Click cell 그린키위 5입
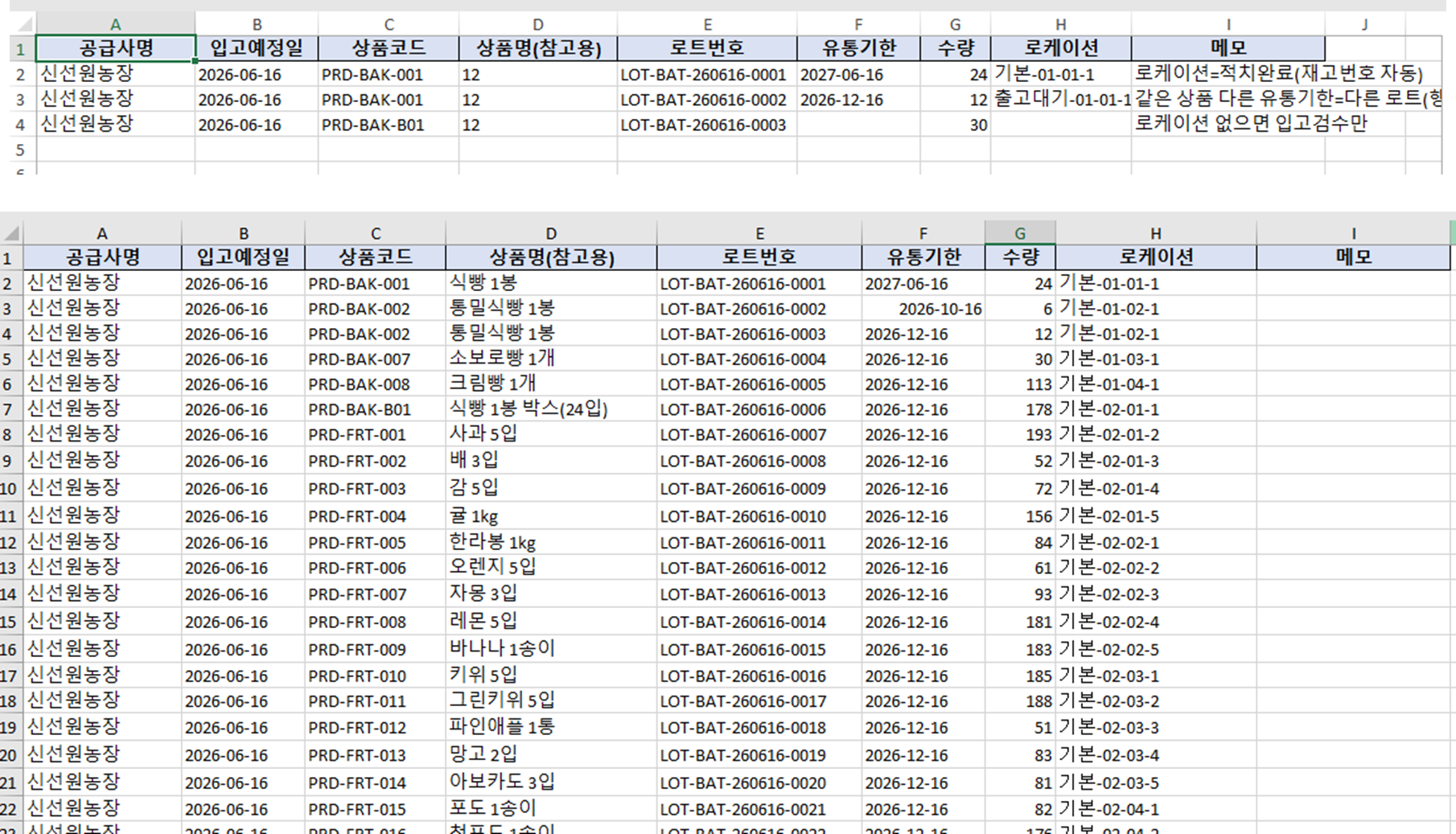 coord(550,701)
